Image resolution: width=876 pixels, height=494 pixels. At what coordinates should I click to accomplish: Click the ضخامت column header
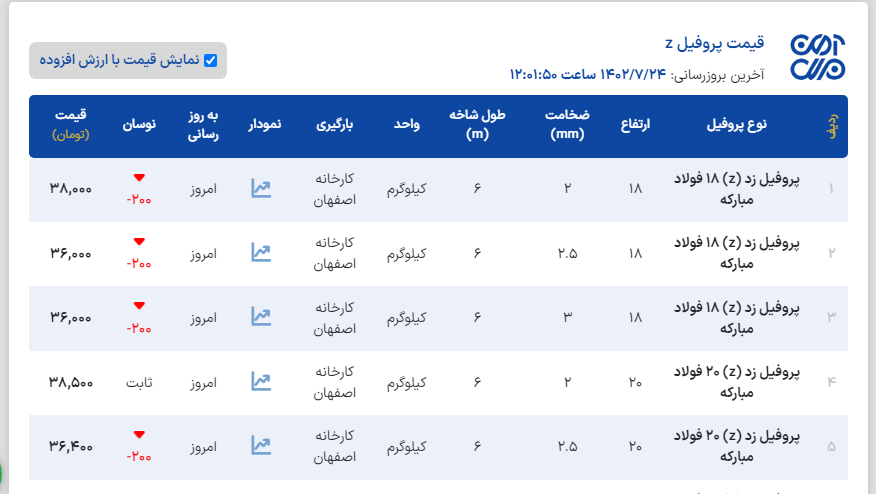point(567,124)
